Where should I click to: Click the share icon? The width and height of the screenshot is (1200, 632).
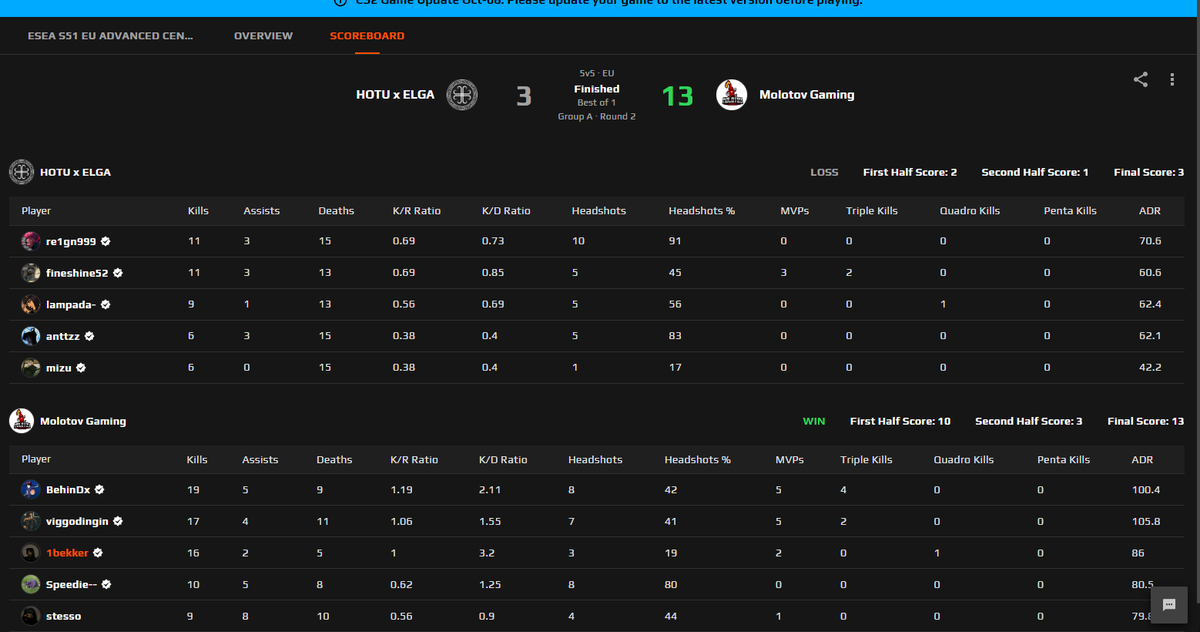point(1141,80)
